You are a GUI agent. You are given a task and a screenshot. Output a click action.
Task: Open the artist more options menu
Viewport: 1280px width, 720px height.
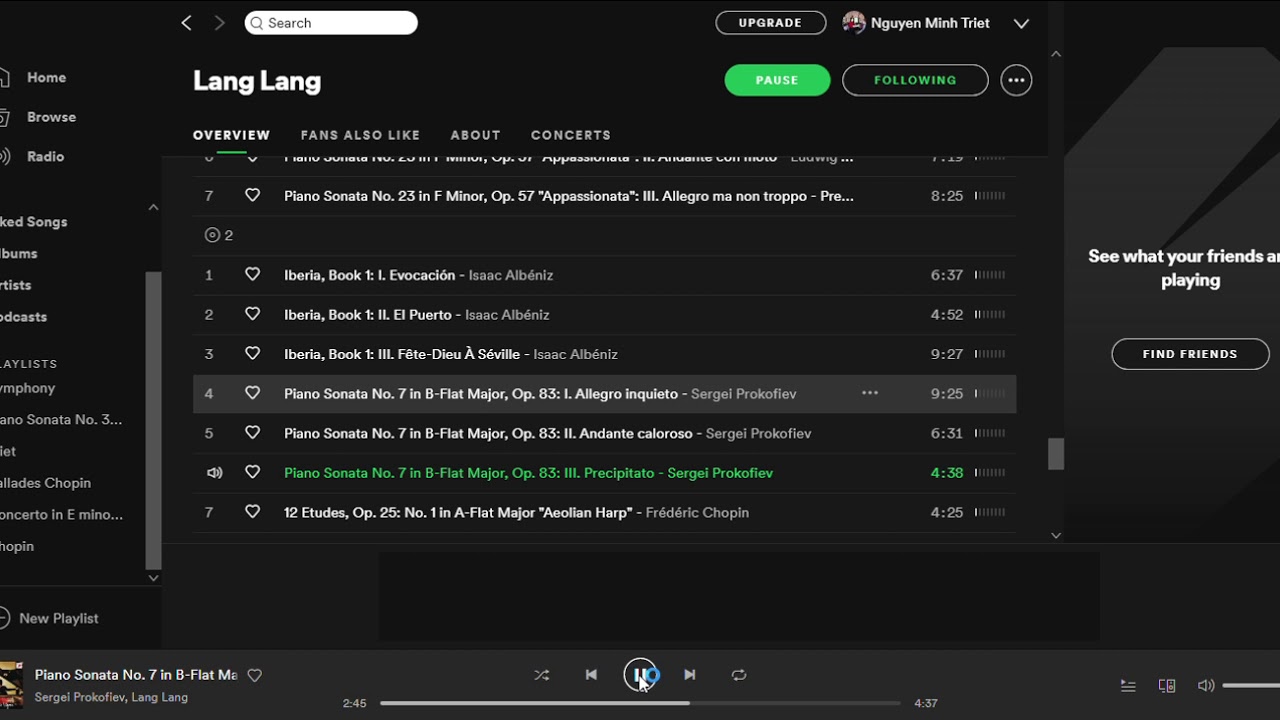point(1016,80)
